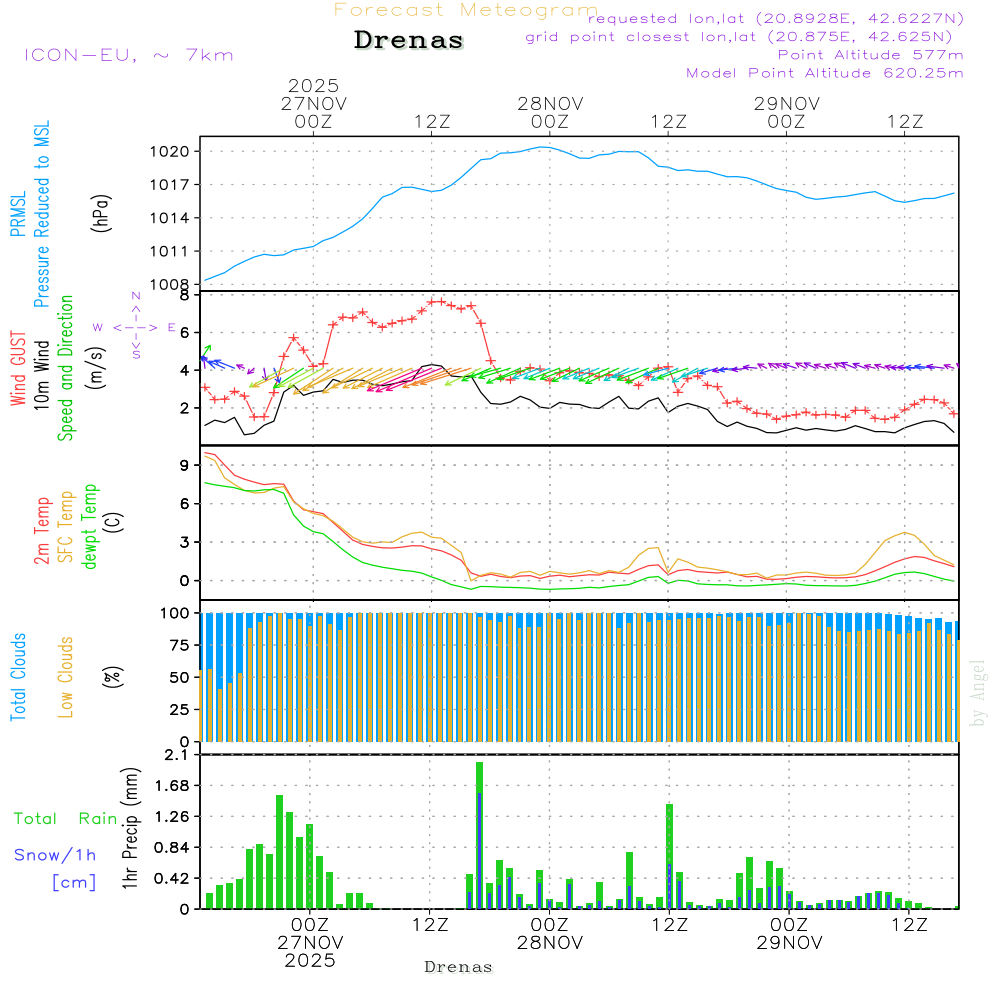The width and height of the screenshot is (1000, 1000).
Task: Click the bold Drenas title at top
Action: click(x=409, y=41)
